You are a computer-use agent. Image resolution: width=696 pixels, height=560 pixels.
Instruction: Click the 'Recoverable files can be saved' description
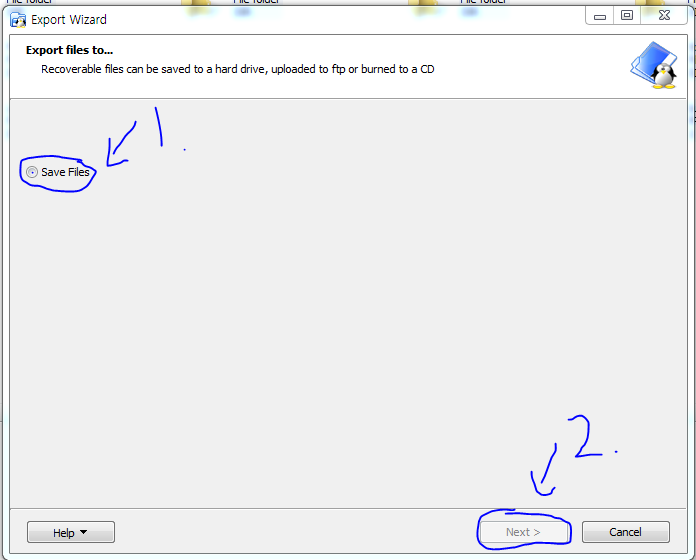(x=237, y=69)
